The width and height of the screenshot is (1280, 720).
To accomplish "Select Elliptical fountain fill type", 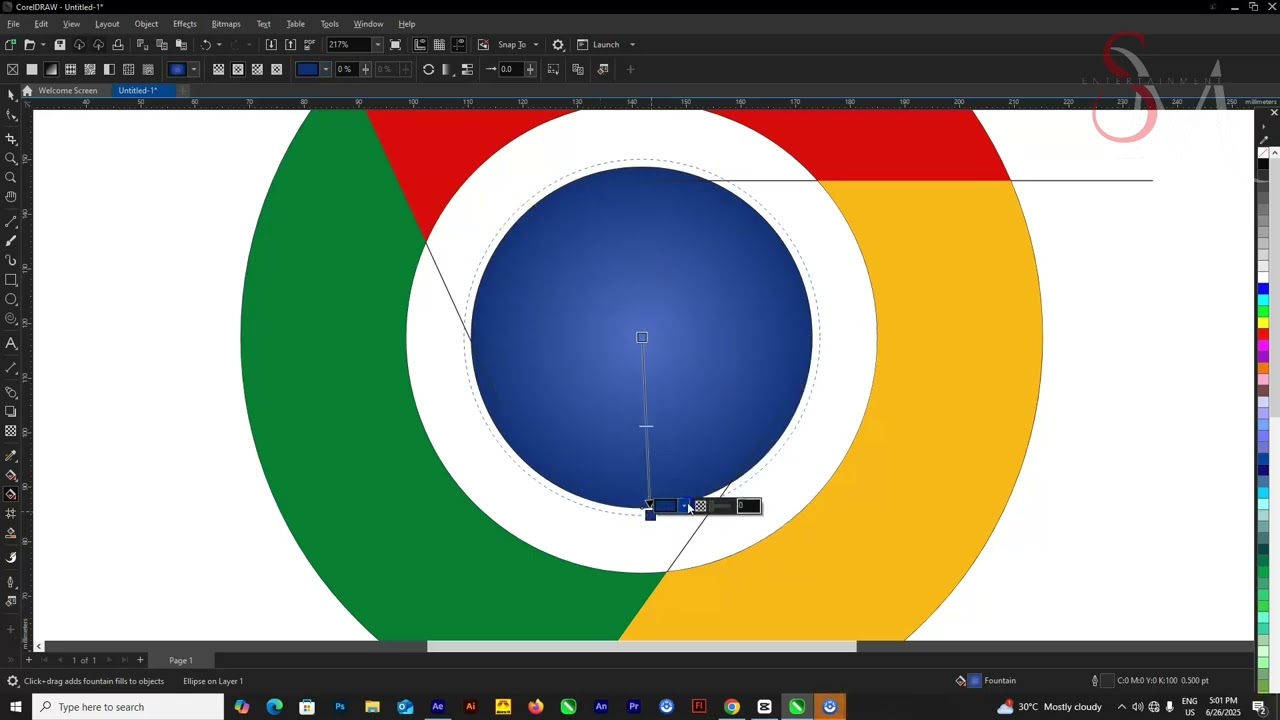I will (238, 69).
